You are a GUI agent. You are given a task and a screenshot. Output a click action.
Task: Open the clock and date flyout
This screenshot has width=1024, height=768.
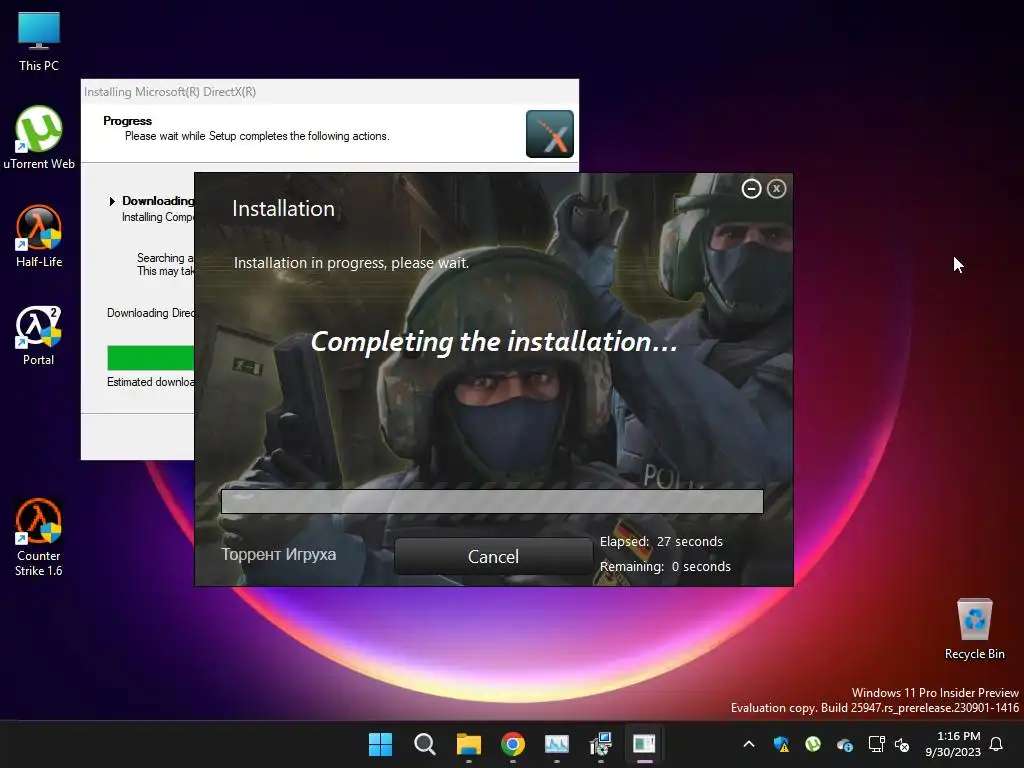click(953, 744)
